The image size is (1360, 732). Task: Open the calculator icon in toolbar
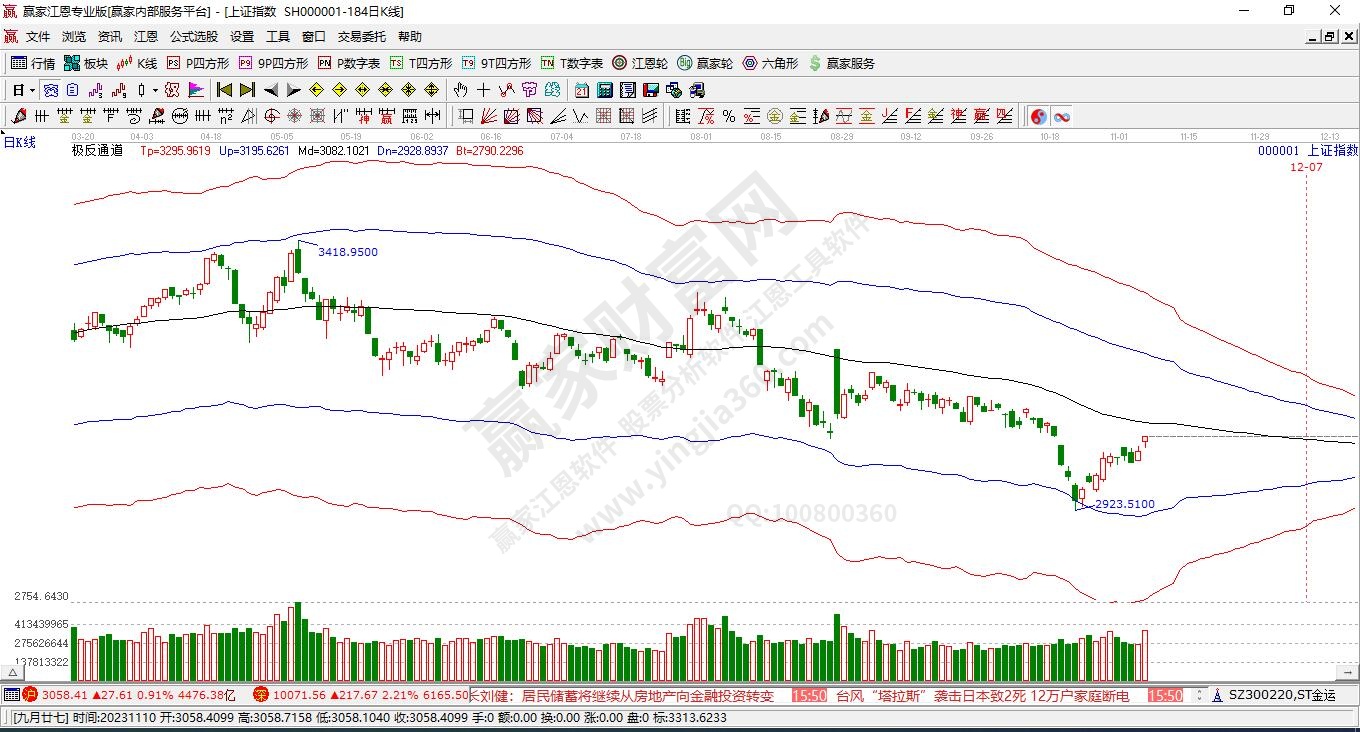click(604, 90)
